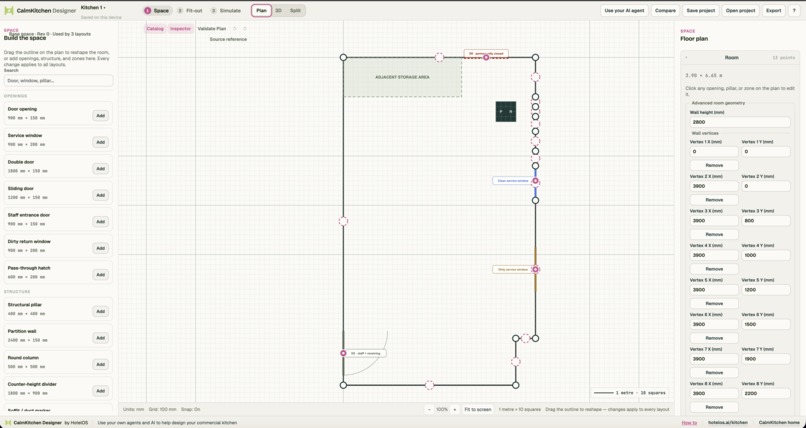Click the redo arrow next to Validate Plan
806x428 pixels.
245,29
